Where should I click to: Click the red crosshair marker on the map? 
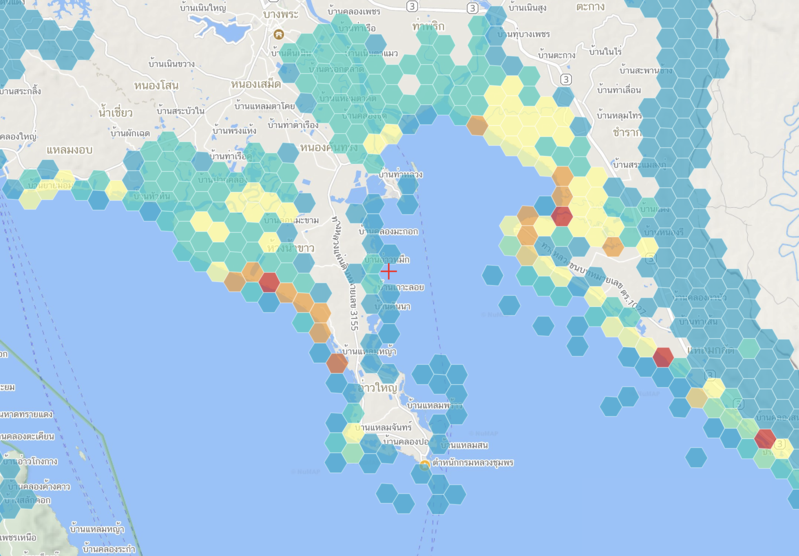(389, 271)
